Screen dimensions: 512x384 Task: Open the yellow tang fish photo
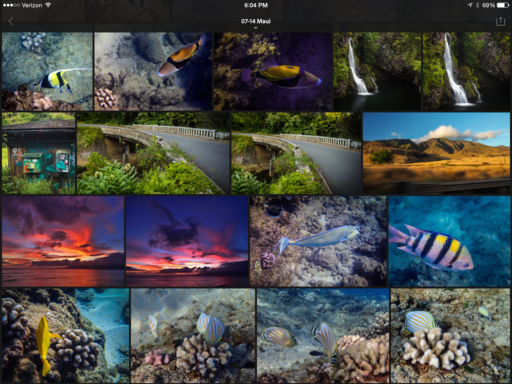pos(65,335)
